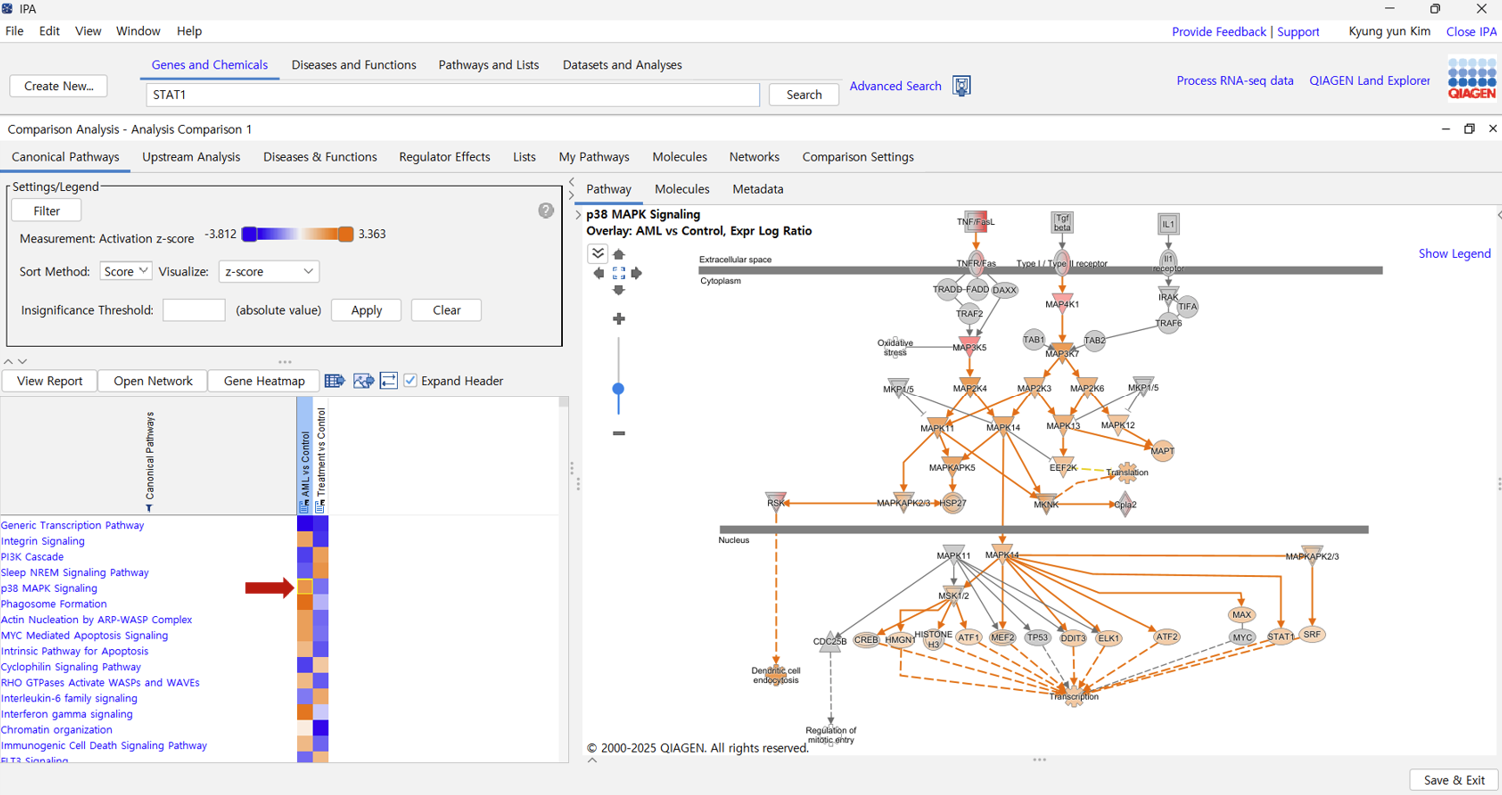1502x795 pixels.
Task: Select the HSP27 node
Action: pyautogui.click(x=953, y=504)
